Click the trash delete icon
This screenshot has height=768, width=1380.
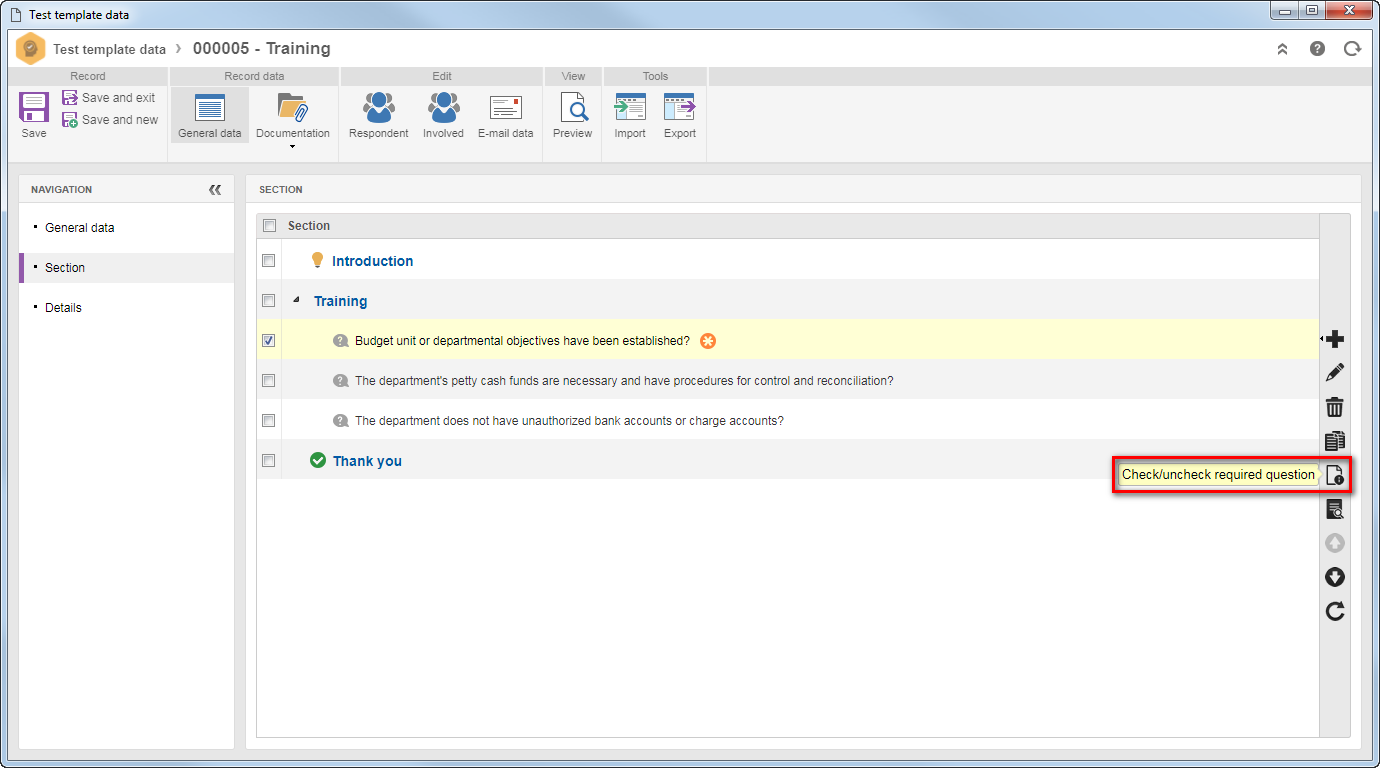click(x=1335, y=407)
